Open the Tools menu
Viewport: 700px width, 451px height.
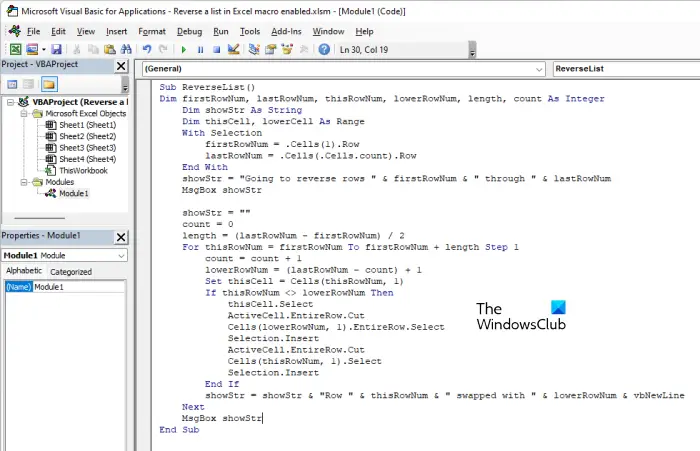tap(250, 31)
